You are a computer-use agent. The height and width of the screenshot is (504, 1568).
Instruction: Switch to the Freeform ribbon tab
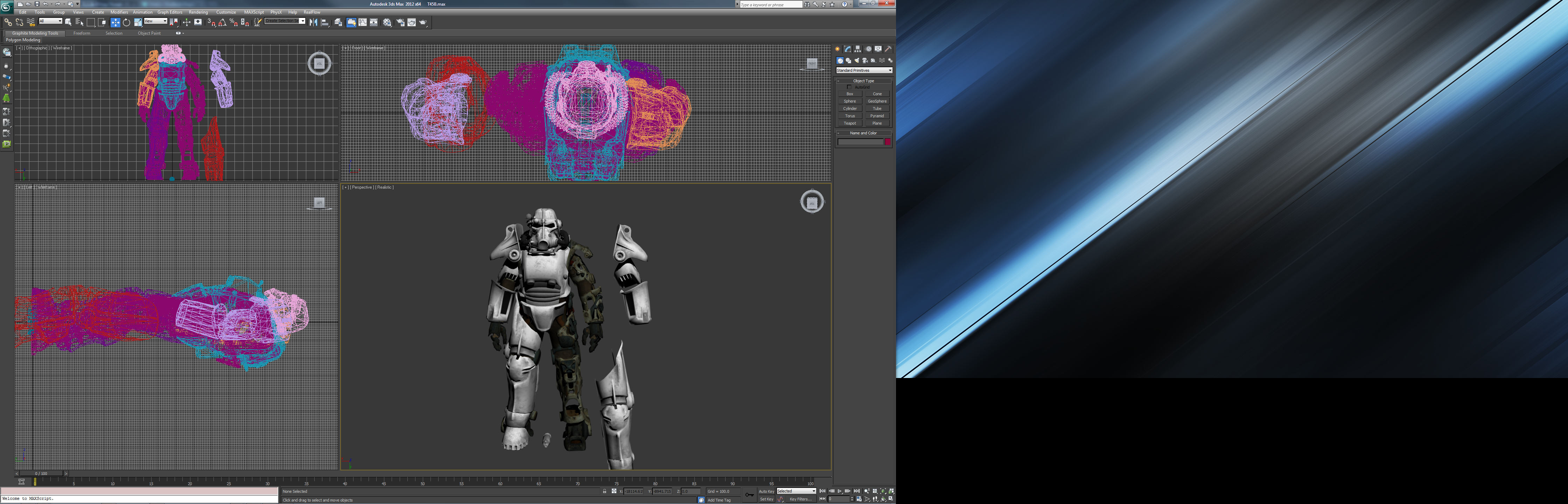coord(82,34)
